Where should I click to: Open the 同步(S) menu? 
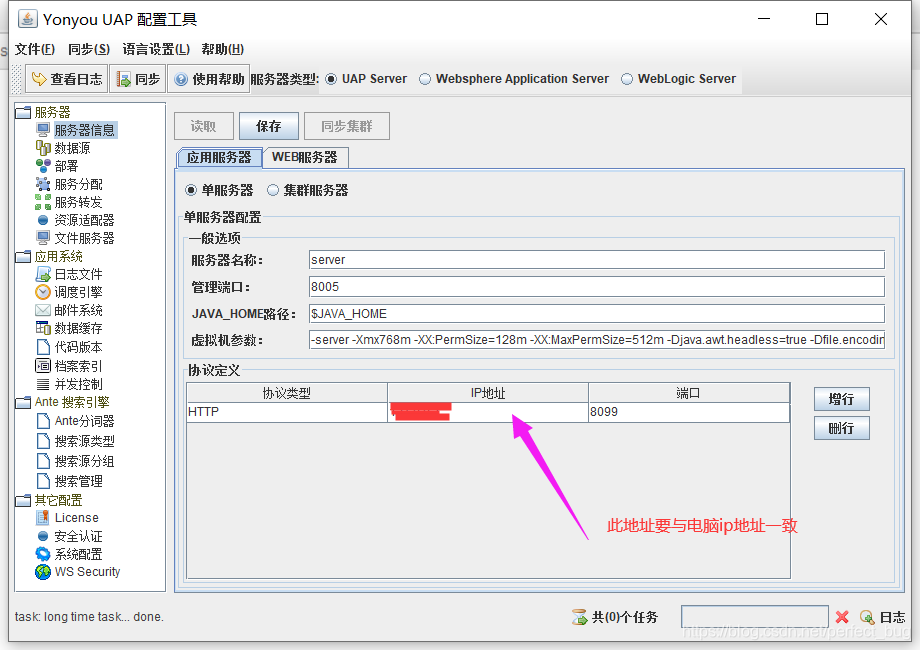click(x=89, y=49)
